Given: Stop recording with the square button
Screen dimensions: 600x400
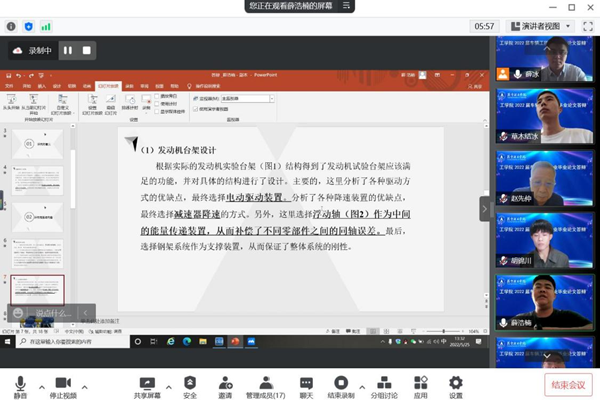Looking at the screenshot, I should point(87,50).
